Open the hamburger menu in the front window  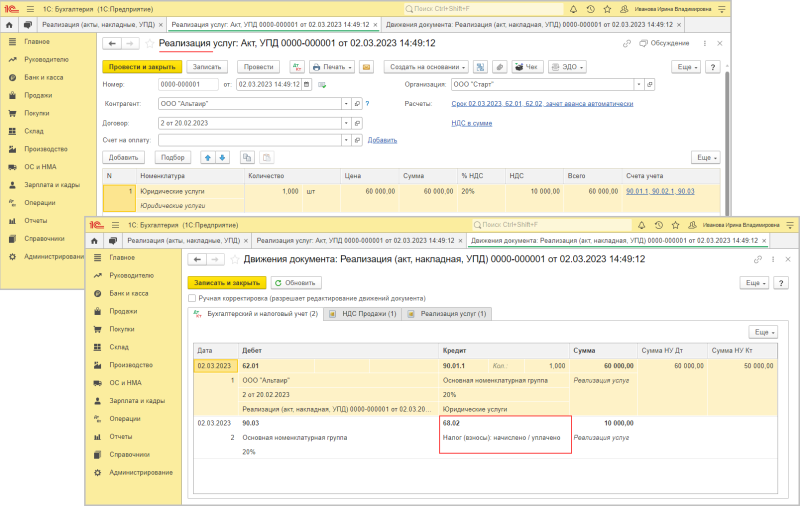point(115,225)
